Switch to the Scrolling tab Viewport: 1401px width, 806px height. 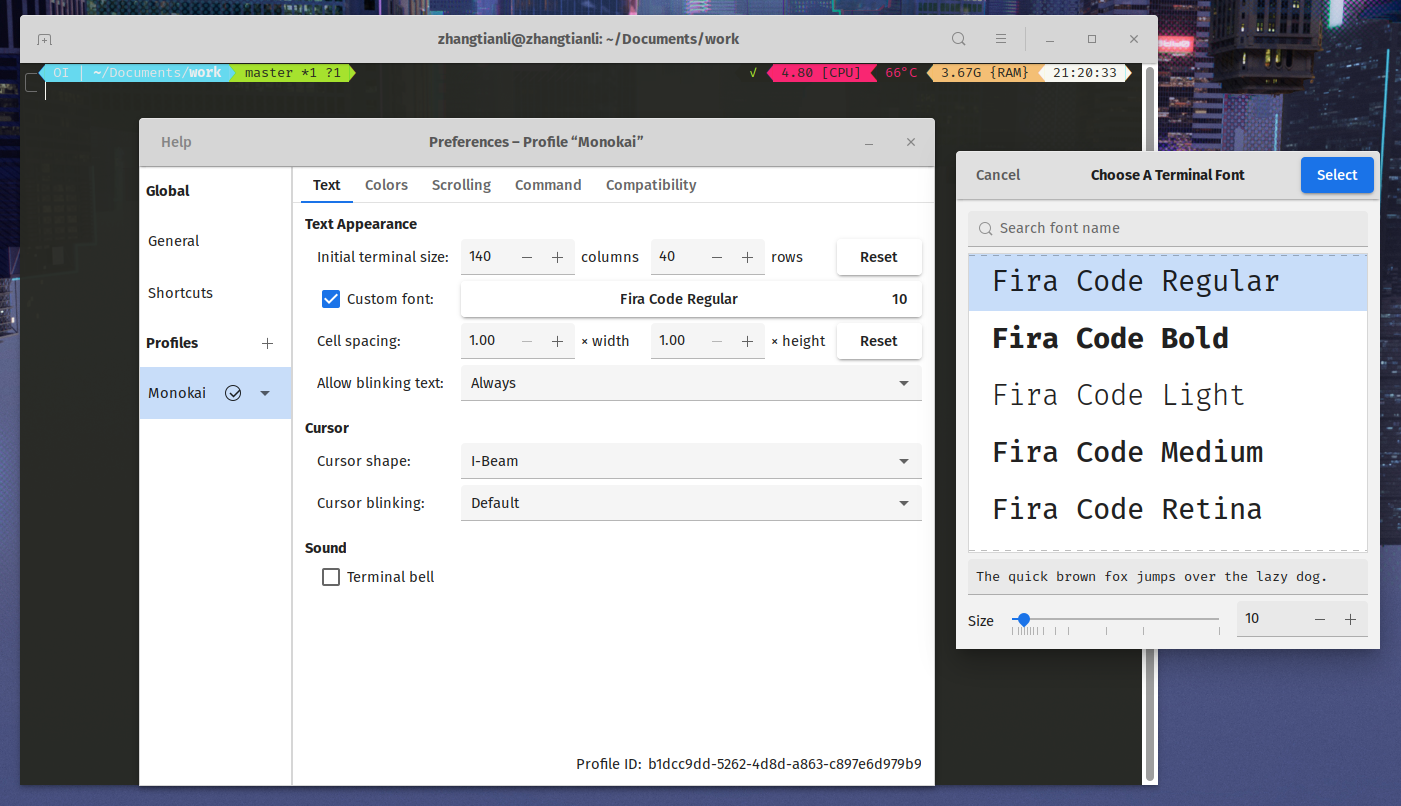point(461,185)
